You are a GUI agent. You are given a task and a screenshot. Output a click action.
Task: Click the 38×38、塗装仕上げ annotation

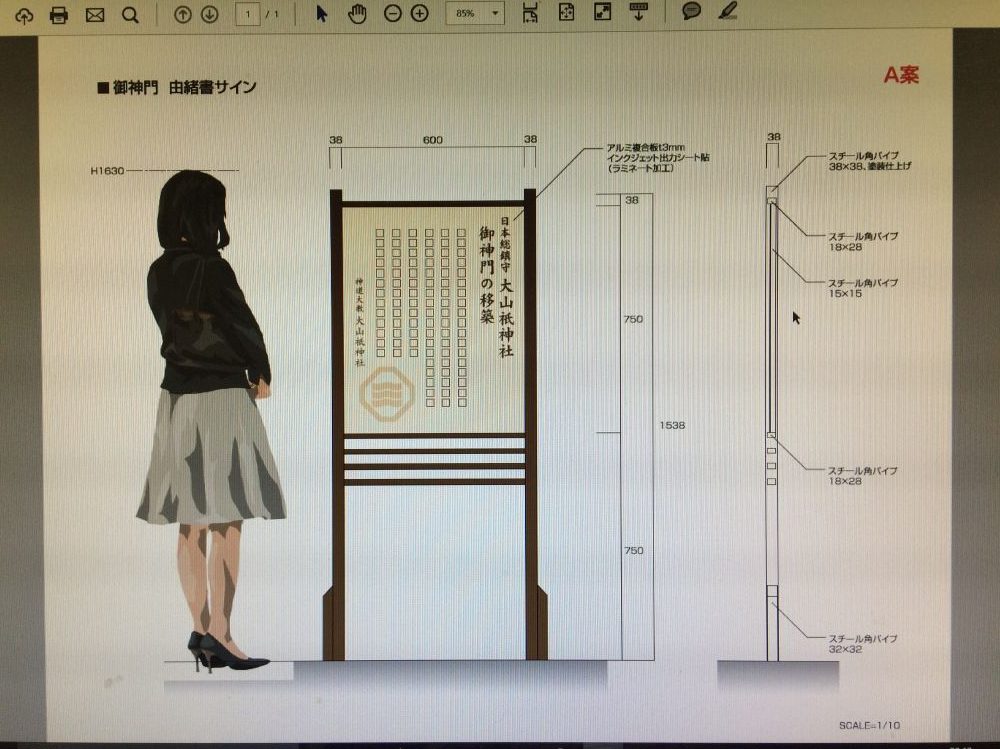click(x=869, y=166)
